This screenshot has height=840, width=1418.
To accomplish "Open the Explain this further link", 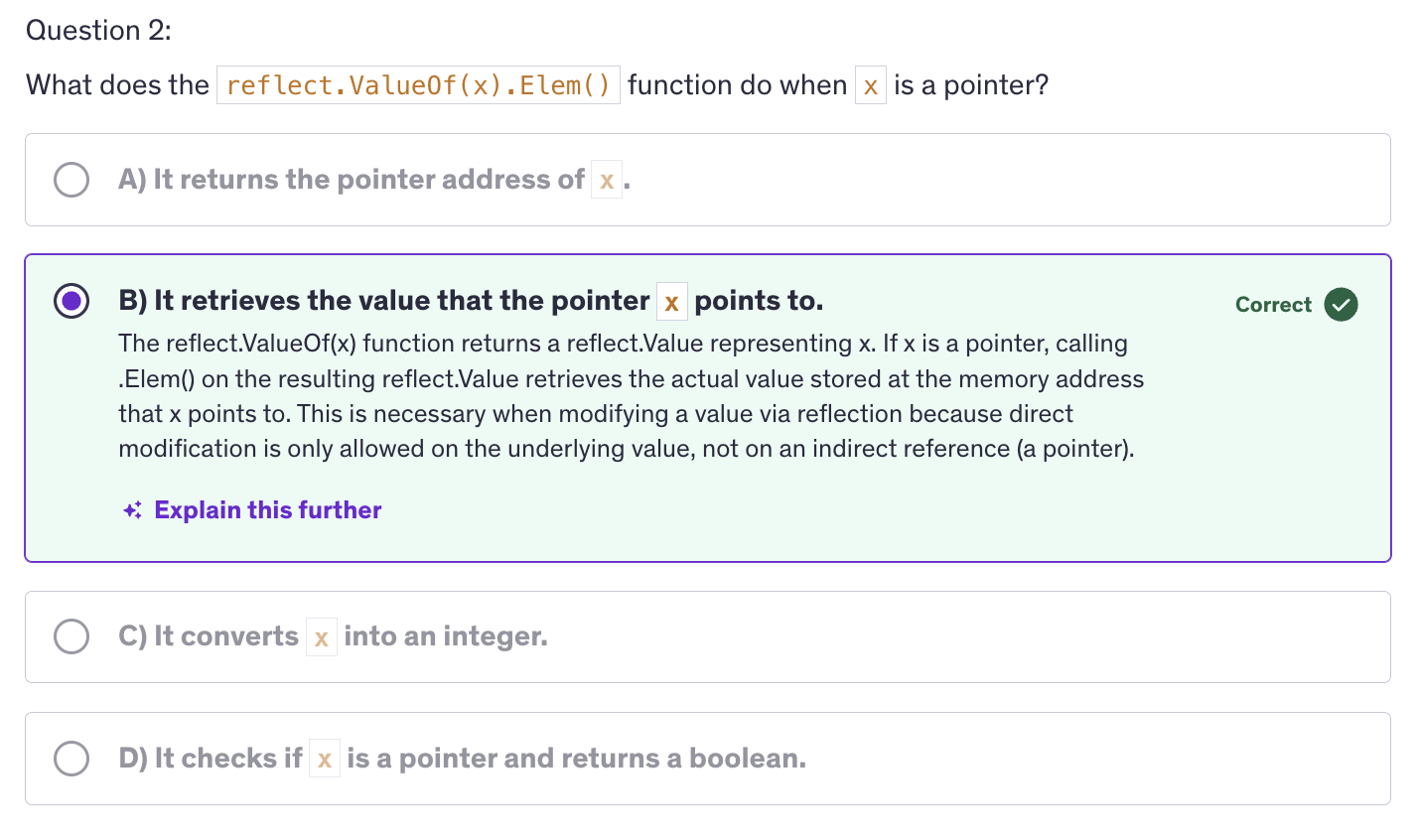I will pos(267,510).
